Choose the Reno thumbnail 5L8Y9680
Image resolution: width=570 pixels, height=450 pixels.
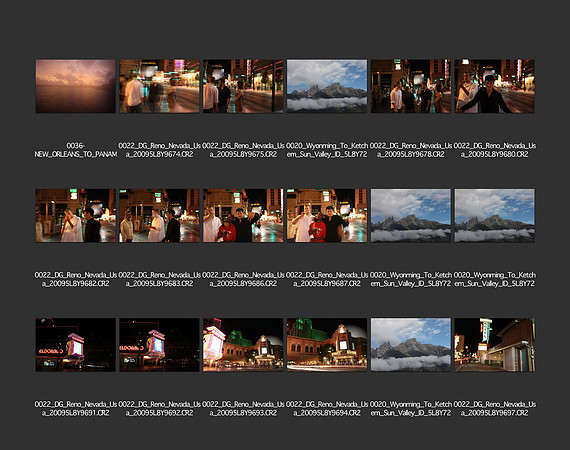pyautogui.click(x=494, y=86)
